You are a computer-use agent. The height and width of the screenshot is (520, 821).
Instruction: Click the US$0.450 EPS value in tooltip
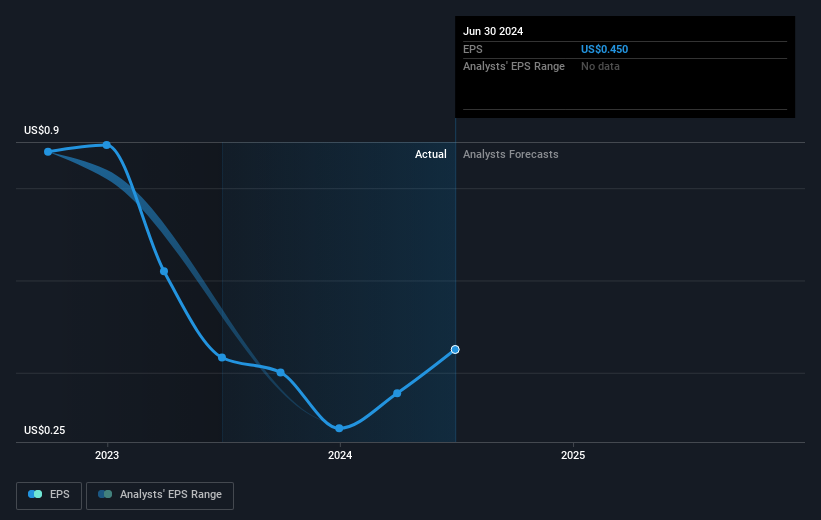tap(604, 49)
